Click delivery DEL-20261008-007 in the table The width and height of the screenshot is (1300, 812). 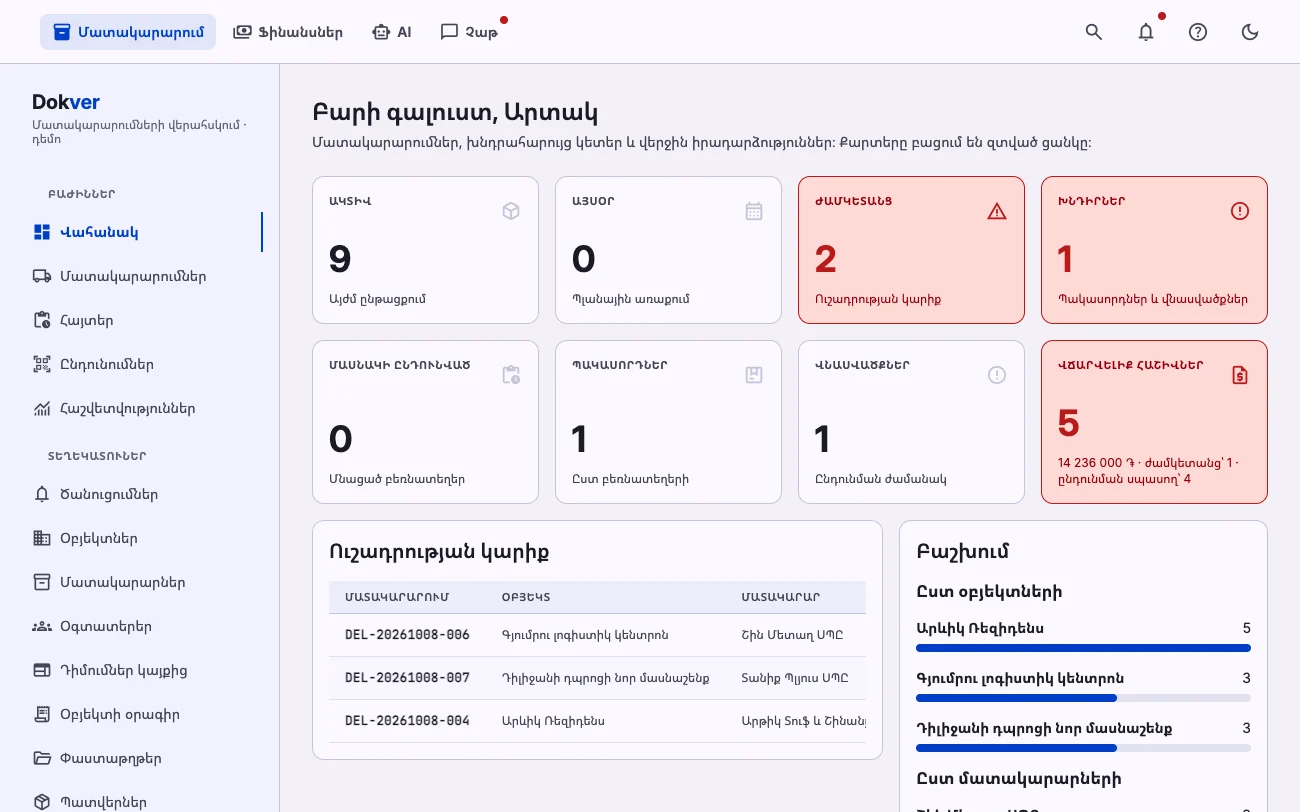pos(407,678)
